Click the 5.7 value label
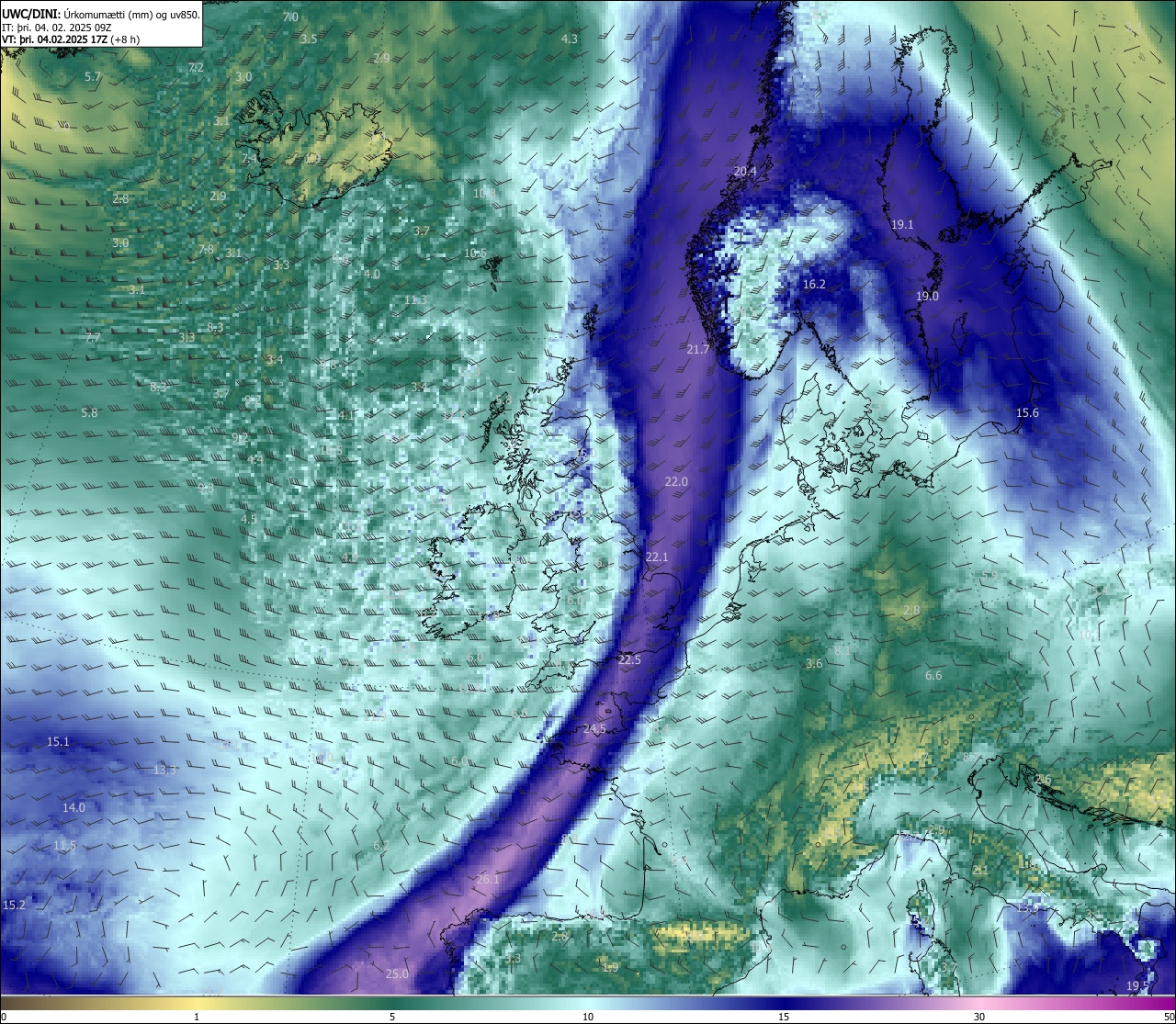This screenshot has height=1024, width=1176. pos(93,77)
